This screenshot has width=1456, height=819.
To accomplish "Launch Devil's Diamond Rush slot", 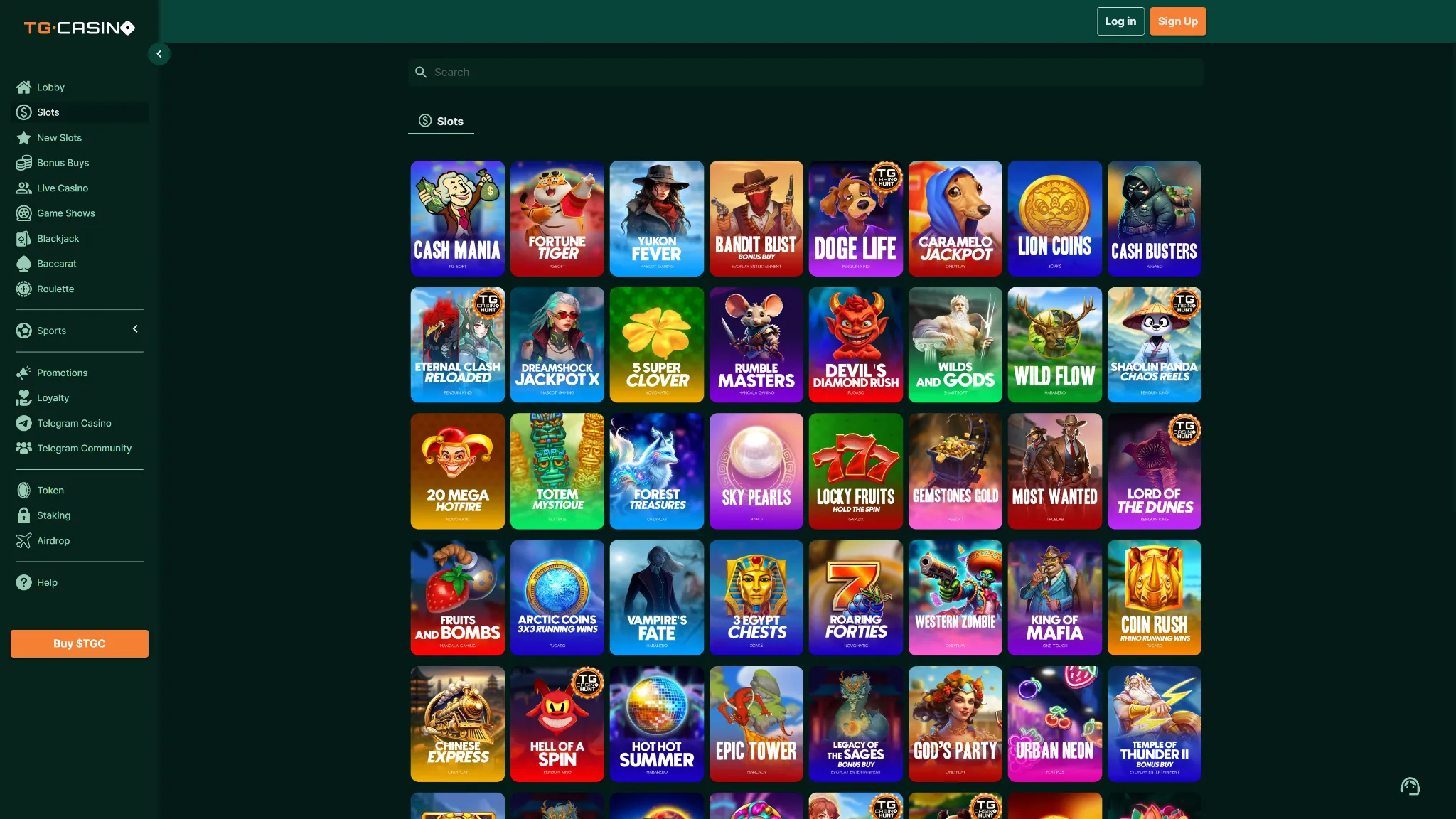I will [x=856, y=345].
